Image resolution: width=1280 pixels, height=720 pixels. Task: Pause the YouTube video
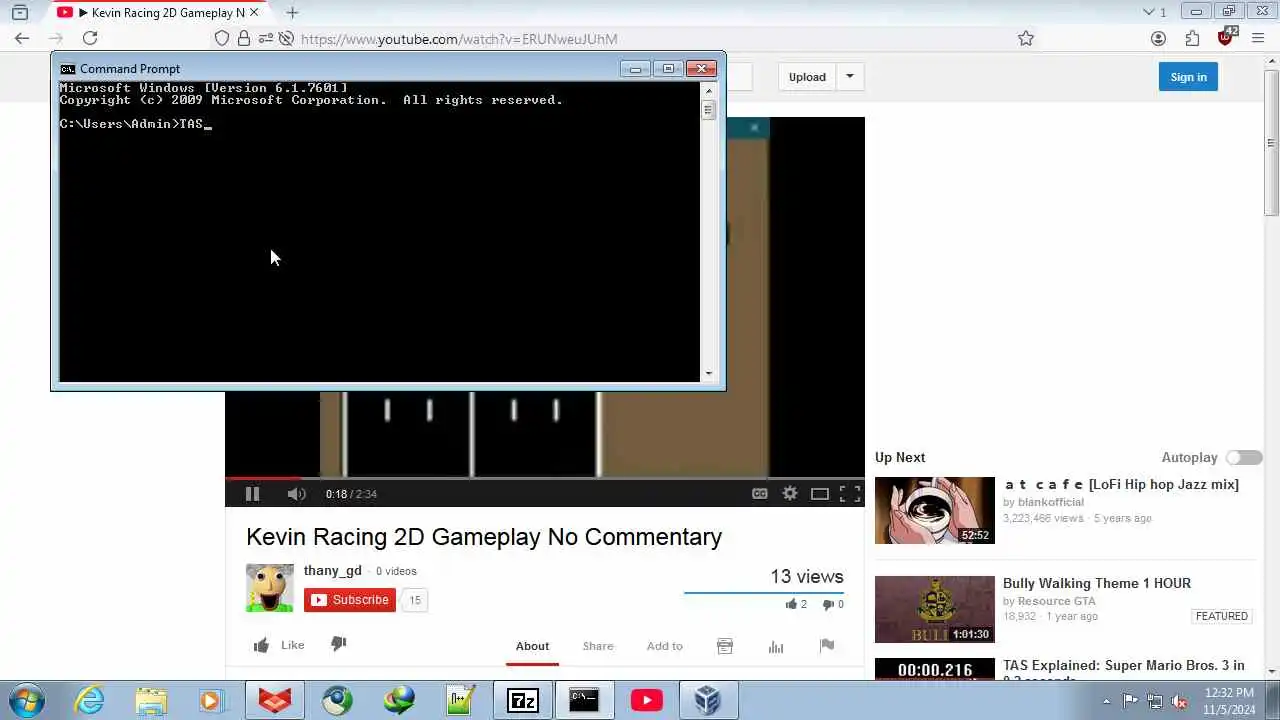252,493
